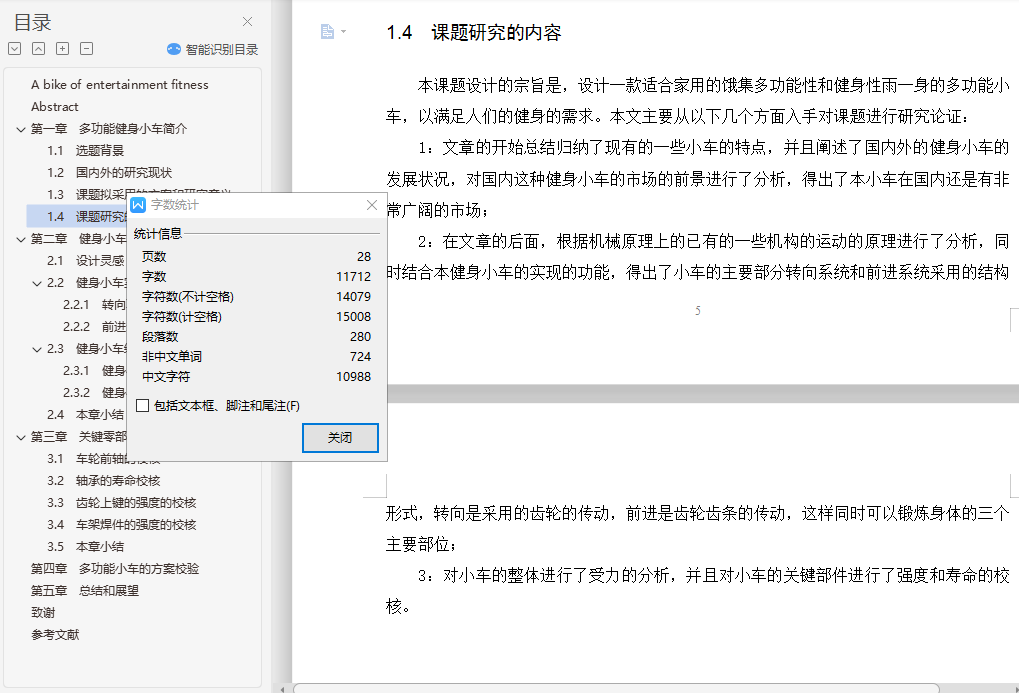
Task: Click page number 5 in page footer
Action: point(697,311)
